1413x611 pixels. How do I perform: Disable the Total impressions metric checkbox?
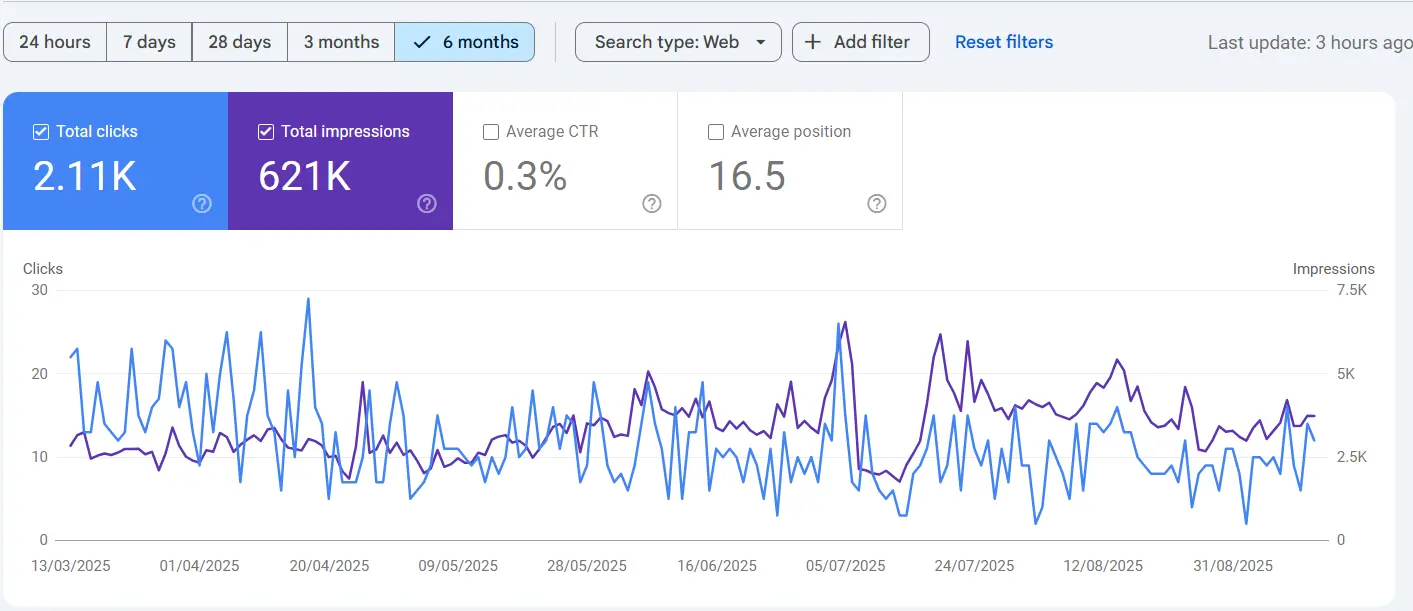click(x=266, y=131)
